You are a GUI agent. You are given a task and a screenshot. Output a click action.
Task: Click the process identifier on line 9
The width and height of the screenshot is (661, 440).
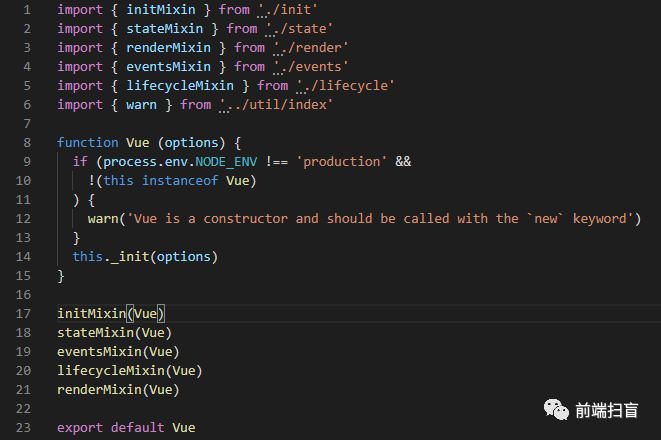(130, 161)
